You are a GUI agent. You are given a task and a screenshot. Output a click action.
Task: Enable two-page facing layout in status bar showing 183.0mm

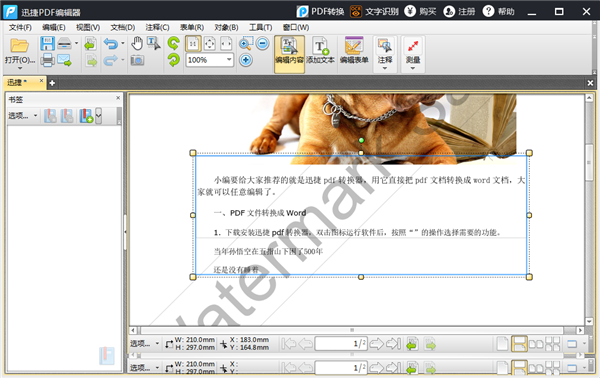pyautogui.click(x=536, y=344)
